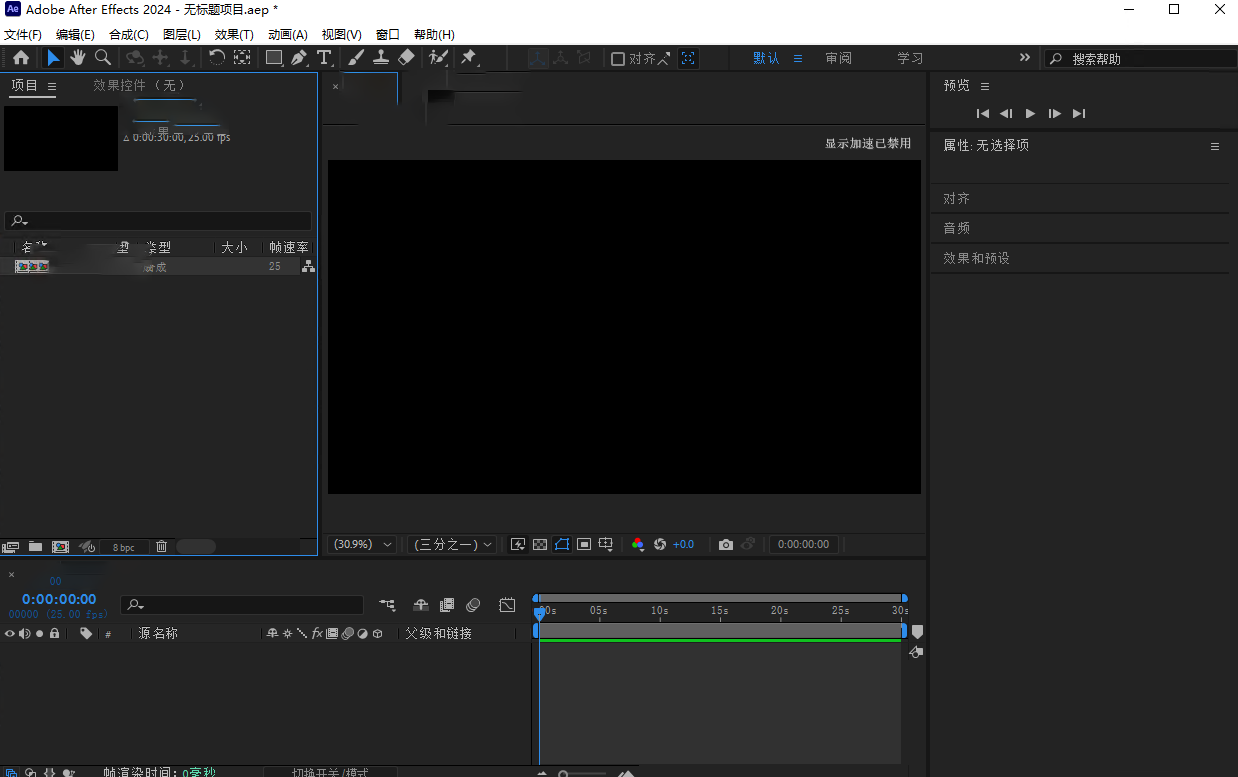Toggle the Region of Interest button
Screen dimensions: 1238x777
584,544
